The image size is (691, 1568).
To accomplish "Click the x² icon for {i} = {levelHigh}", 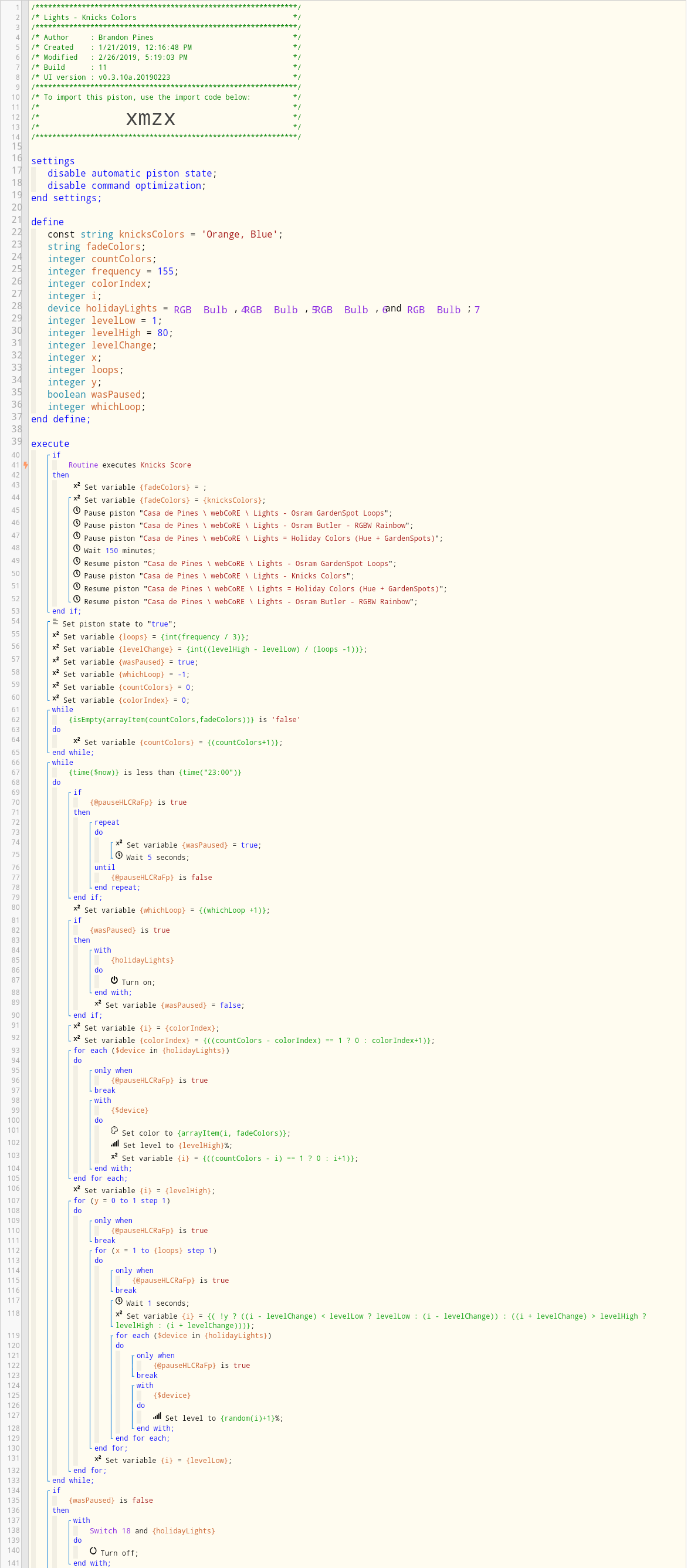I will point(77,1190).
